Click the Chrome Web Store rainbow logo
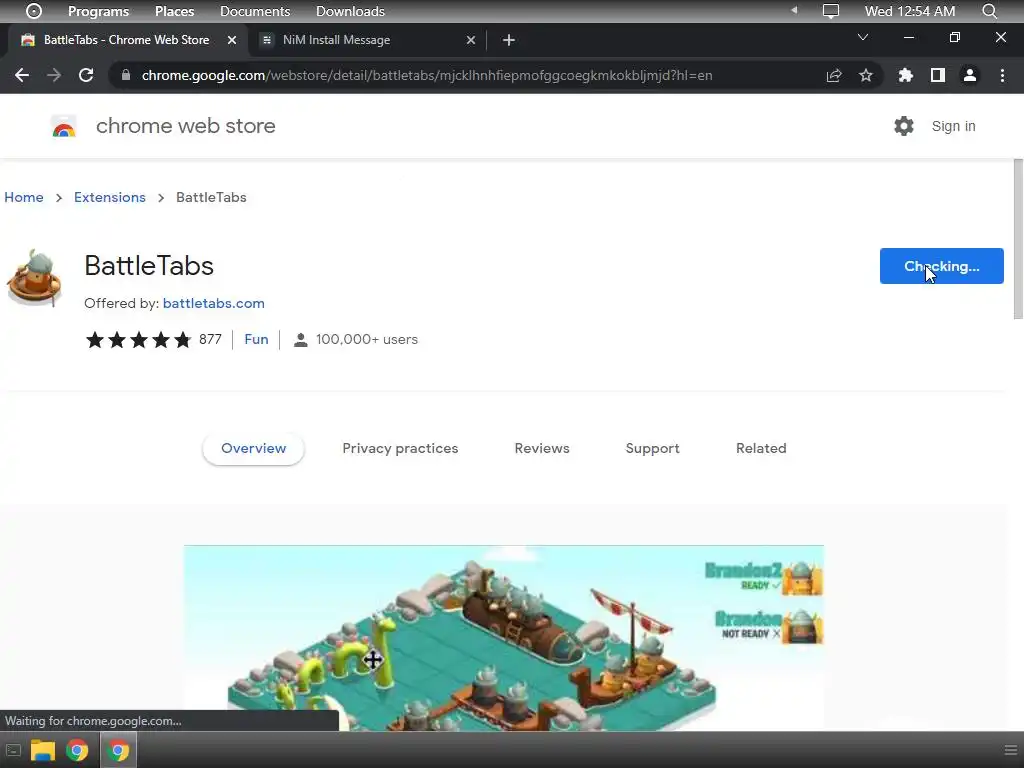The height and width of the screenshot is (768, 1024). tap(64, 126)
